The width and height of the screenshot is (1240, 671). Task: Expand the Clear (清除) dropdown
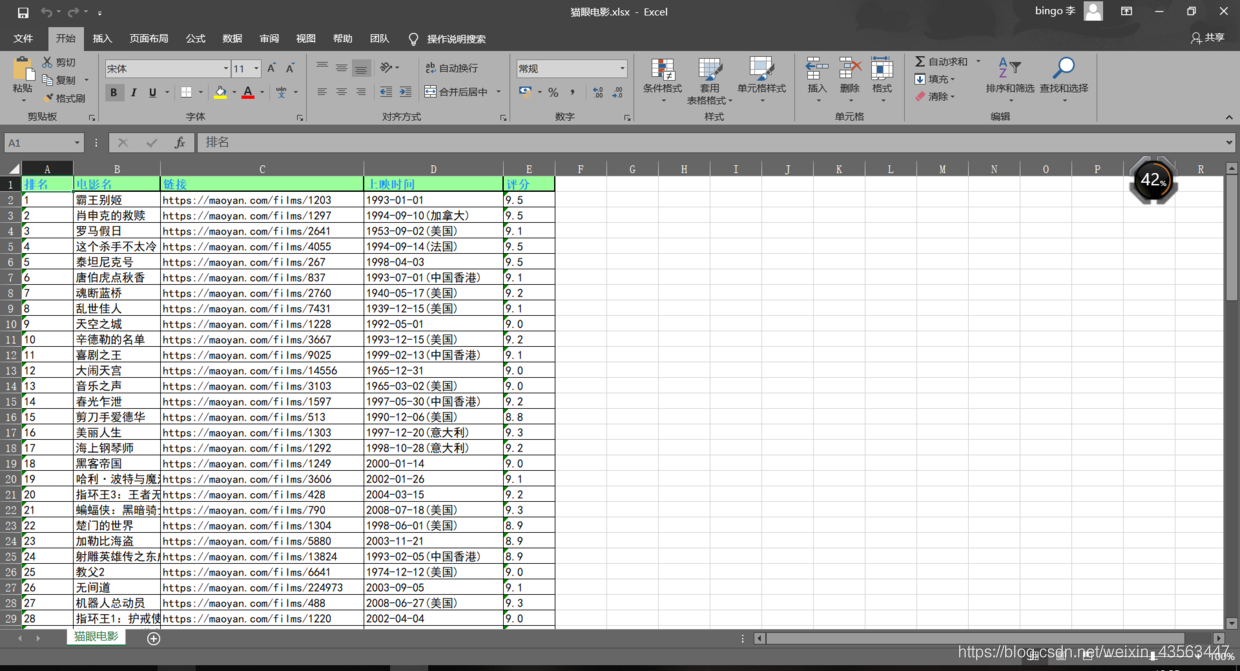[953, 97]
